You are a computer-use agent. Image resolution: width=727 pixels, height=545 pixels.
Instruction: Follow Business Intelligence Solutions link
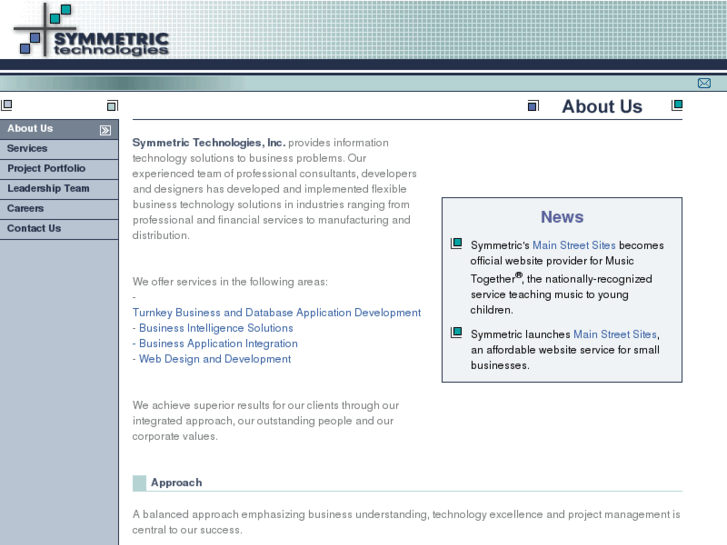(x=216, y=328)
